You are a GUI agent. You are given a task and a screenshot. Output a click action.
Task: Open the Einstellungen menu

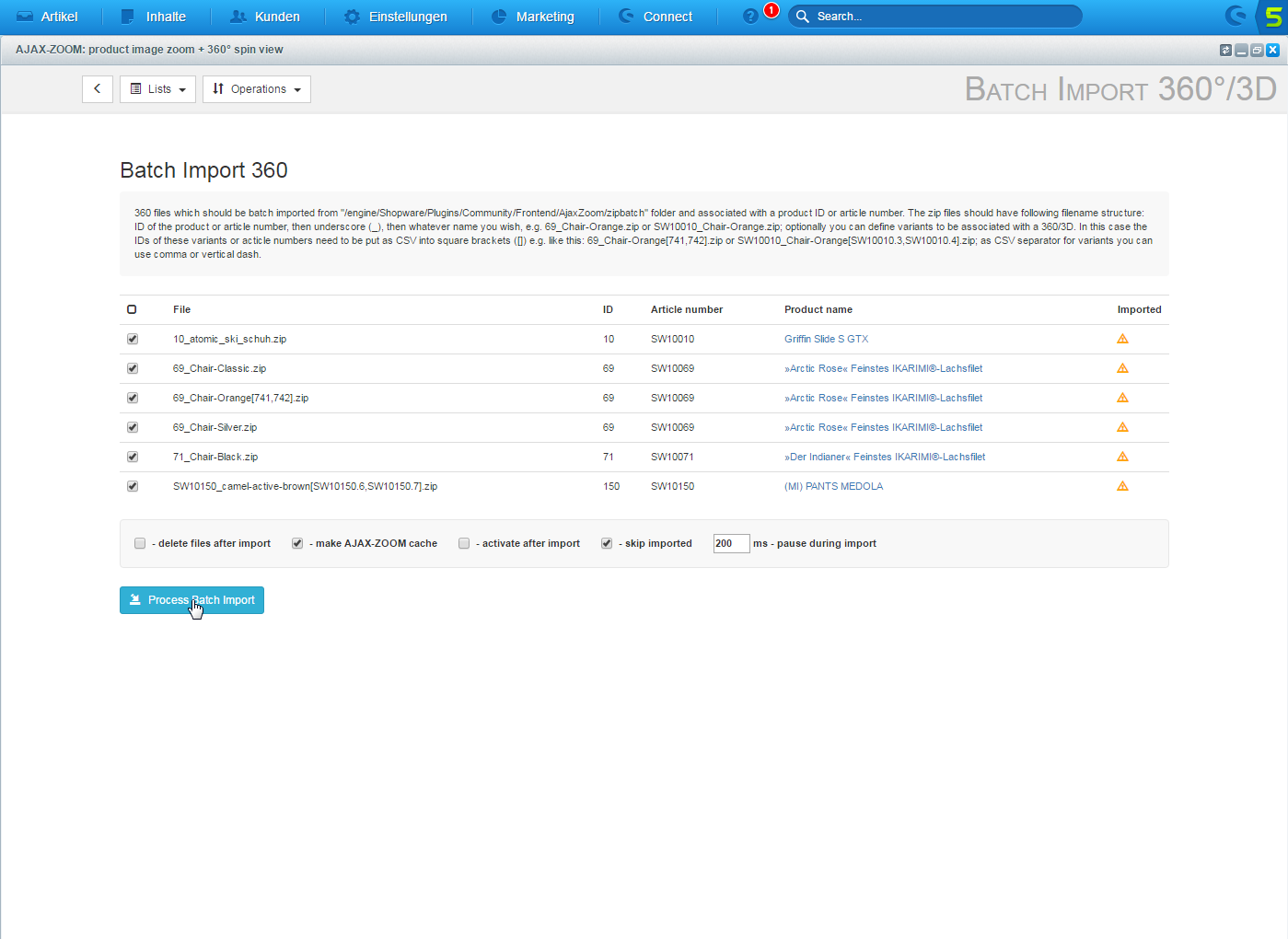[396, 17]
